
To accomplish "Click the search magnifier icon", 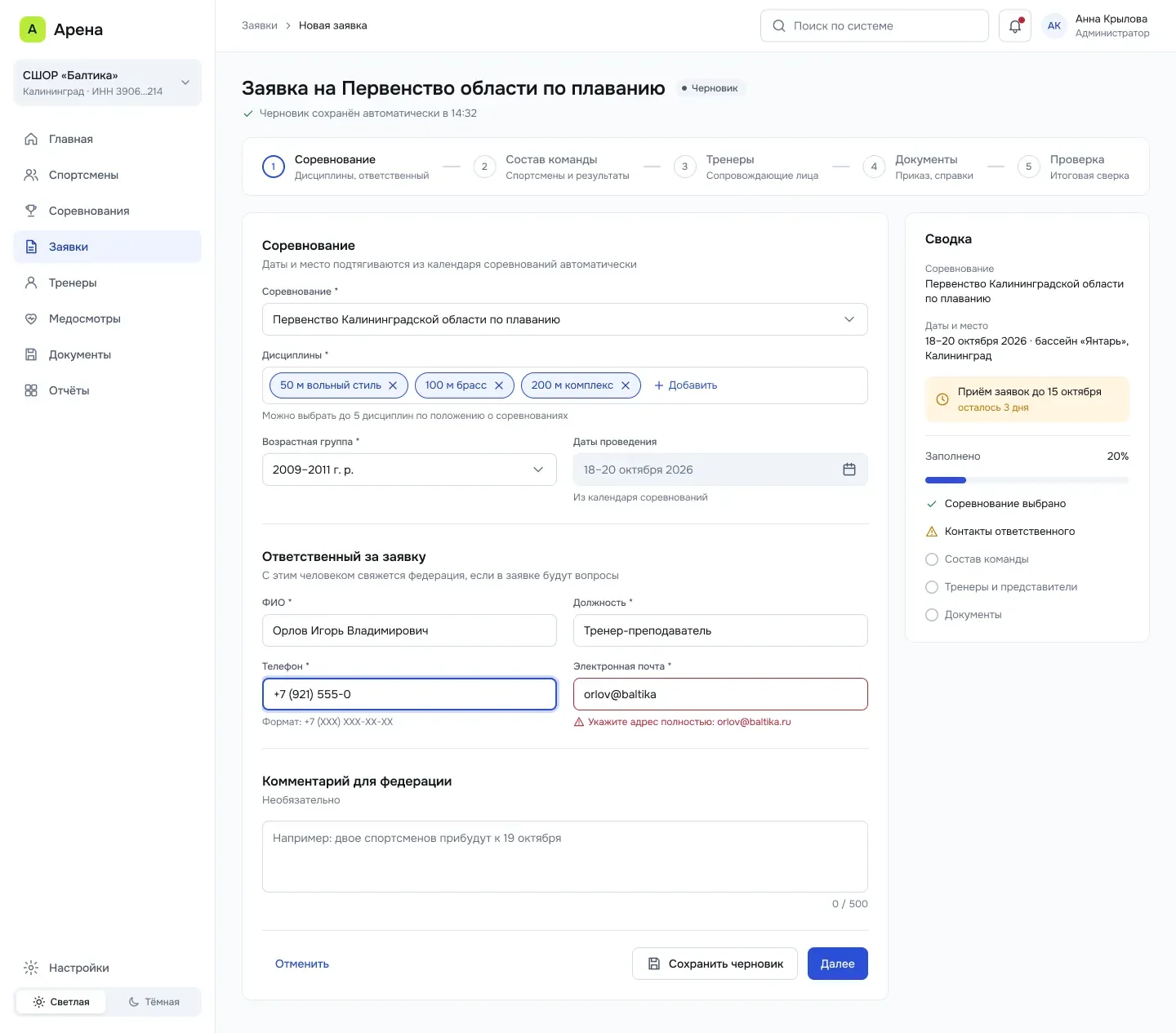I will pyautogui.click(x=779, y=26).
